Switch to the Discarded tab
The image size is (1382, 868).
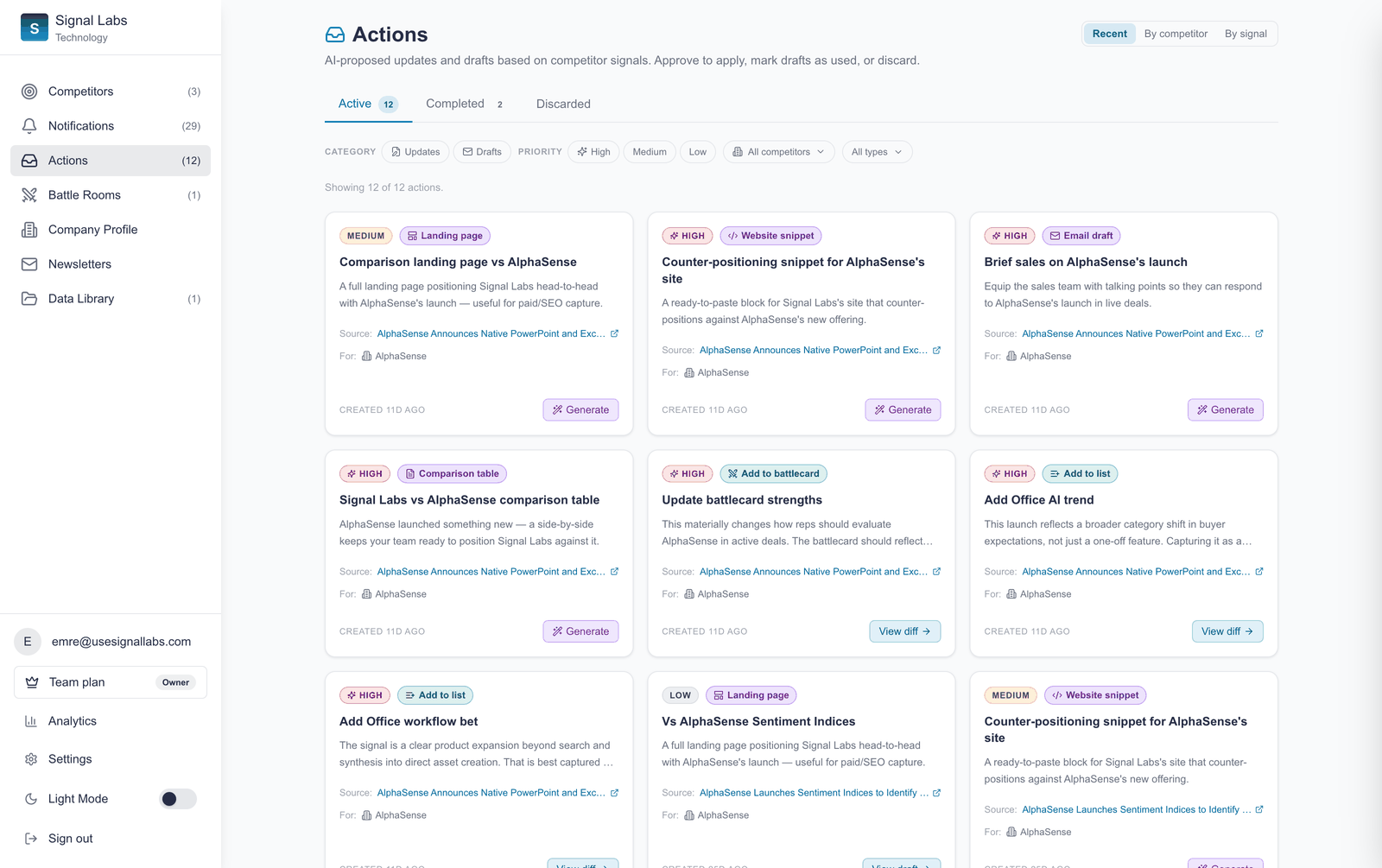563,104
